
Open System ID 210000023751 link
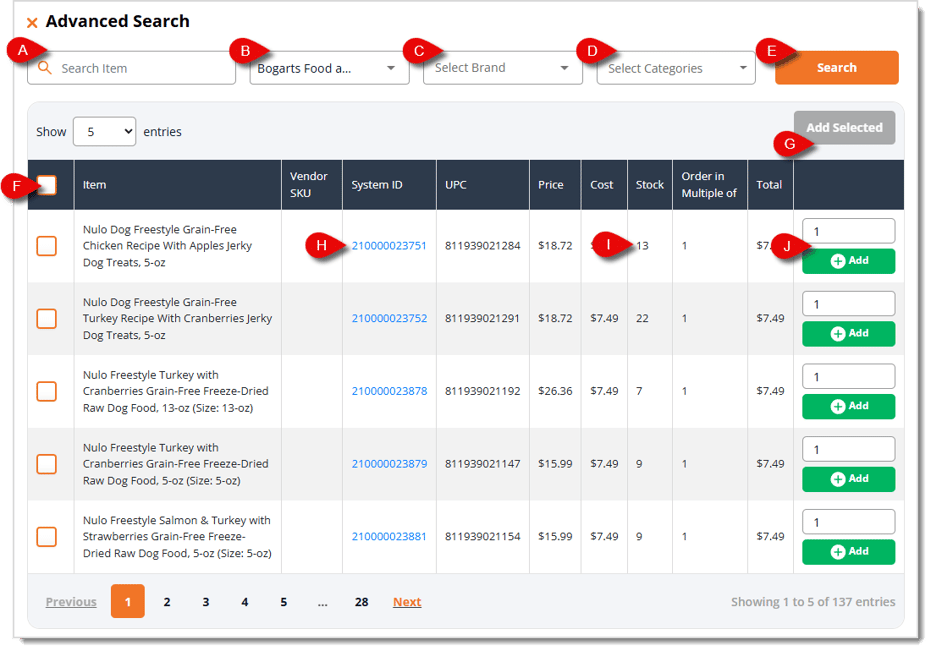pyautogui.click(x=389, y=245)
